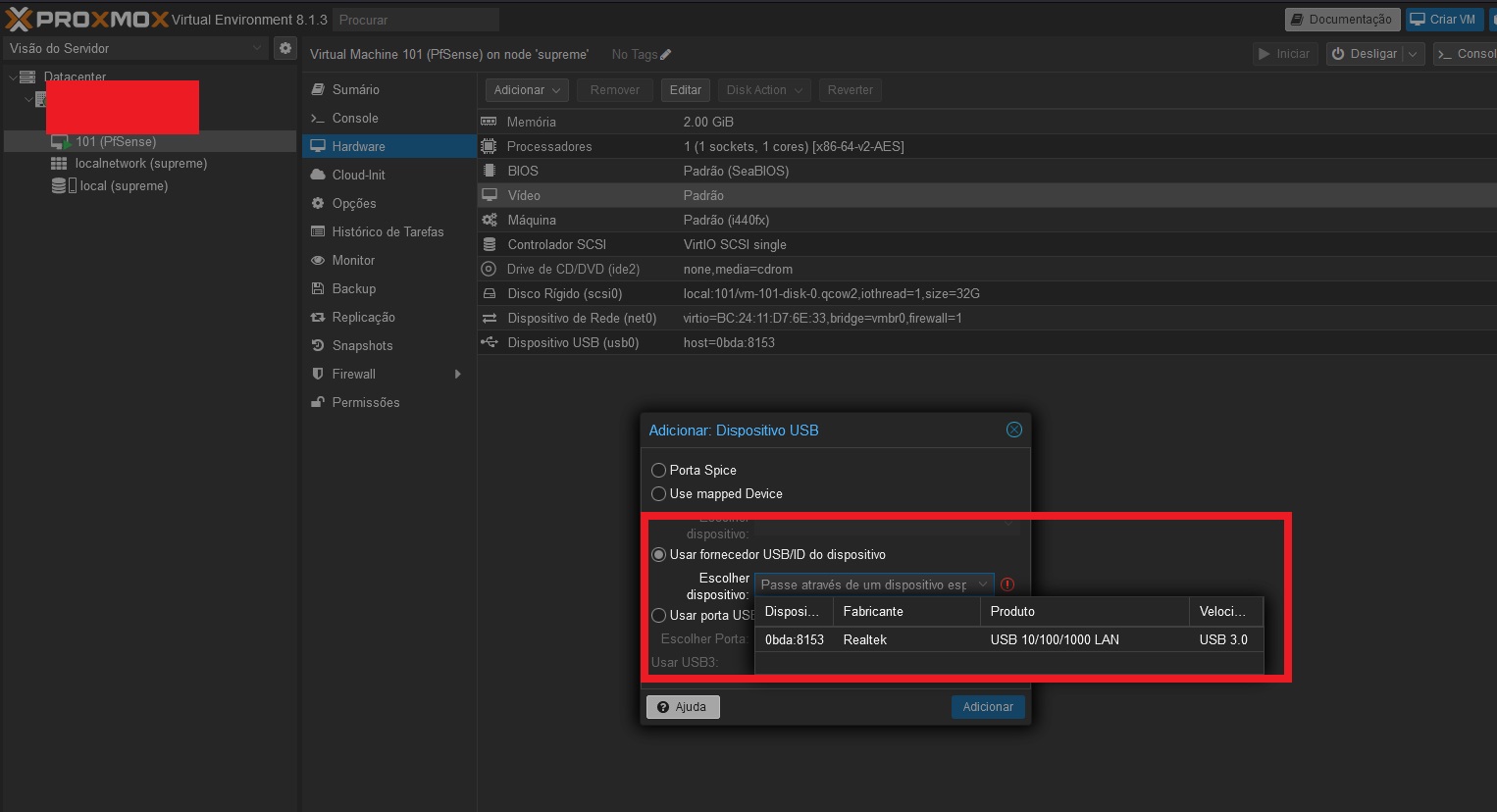The image size is (1497, 812).
Task: Collapse the Datacenter tree node
Action: click(x=13, y=76)
